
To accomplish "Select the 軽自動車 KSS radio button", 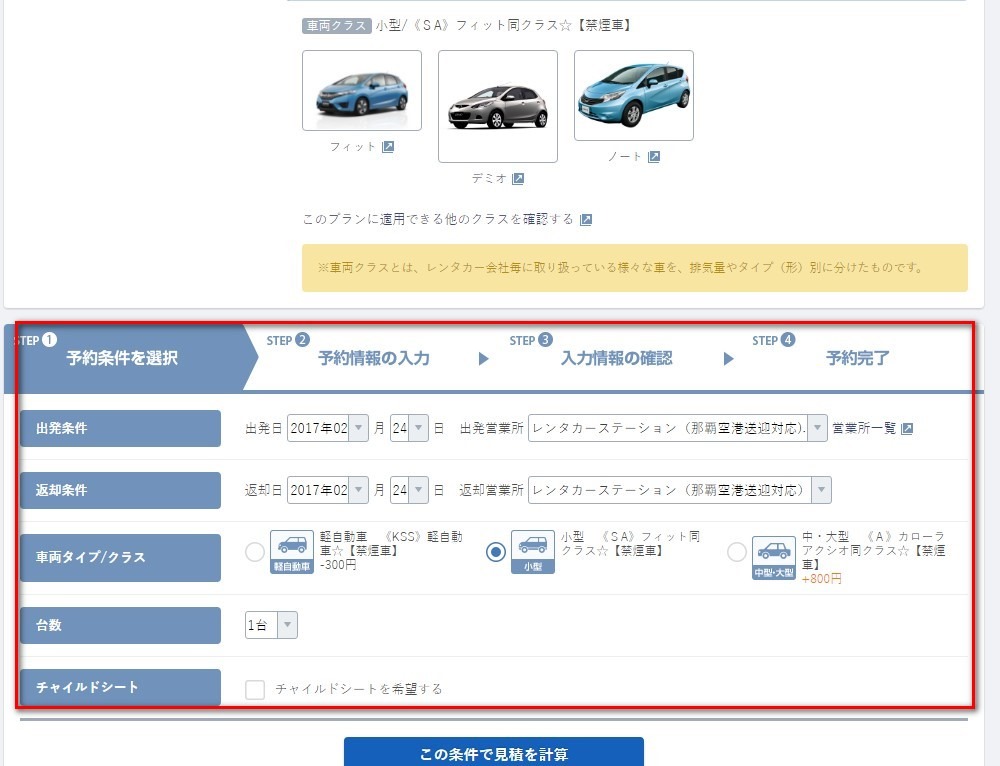I will click(x=255, y=552).
